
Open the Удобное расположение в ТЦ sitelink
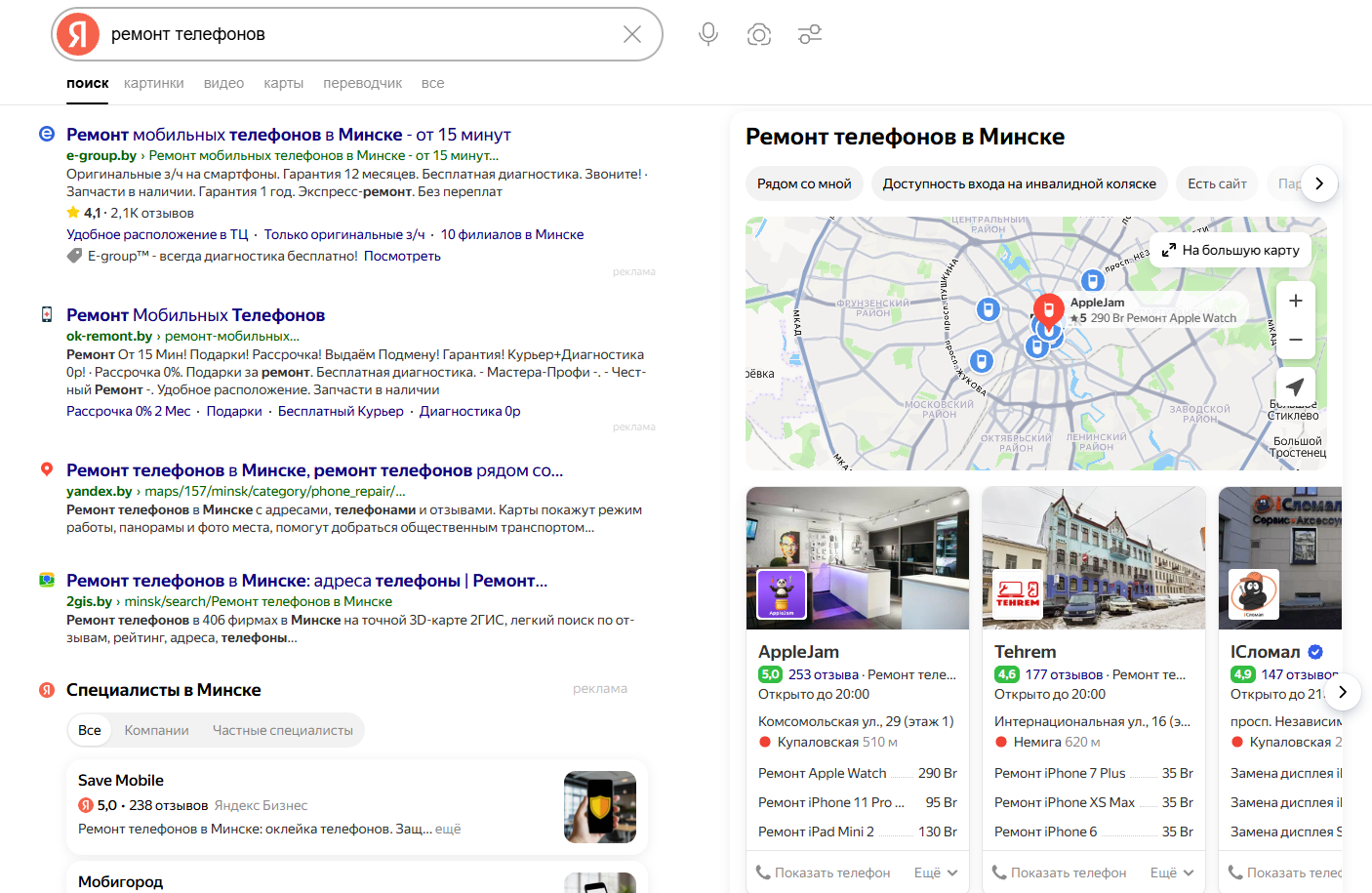click(157, 234)
